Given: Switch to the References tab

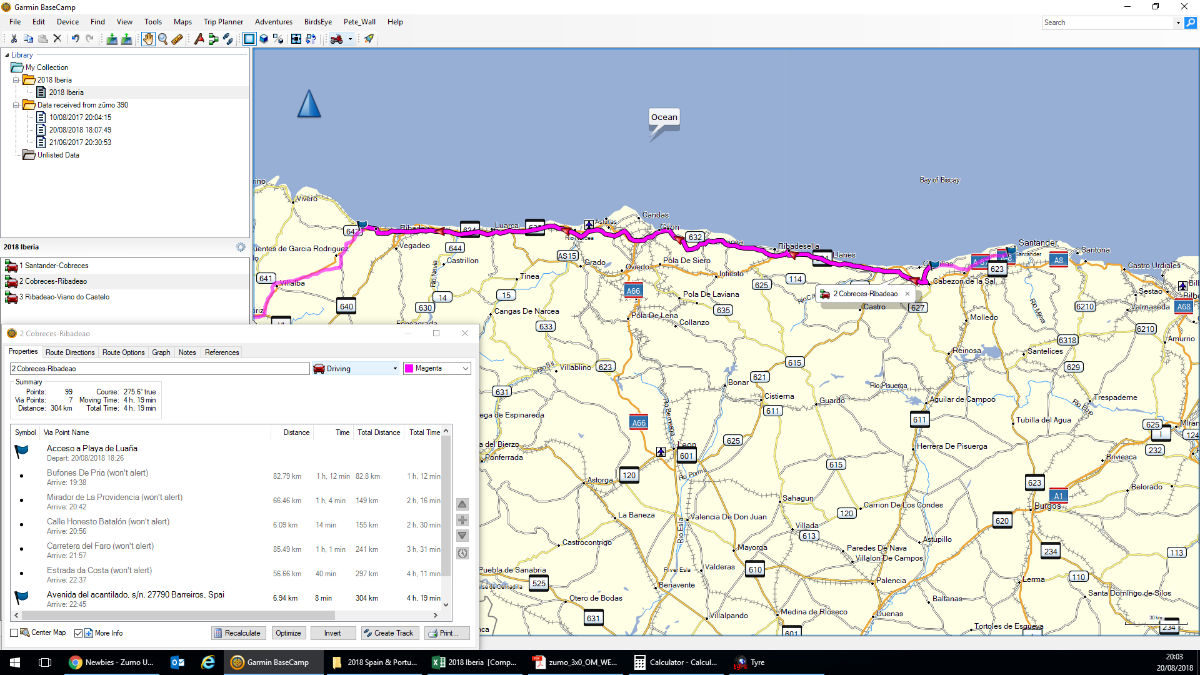Looking at the screenshot, I should coord(222,352).
